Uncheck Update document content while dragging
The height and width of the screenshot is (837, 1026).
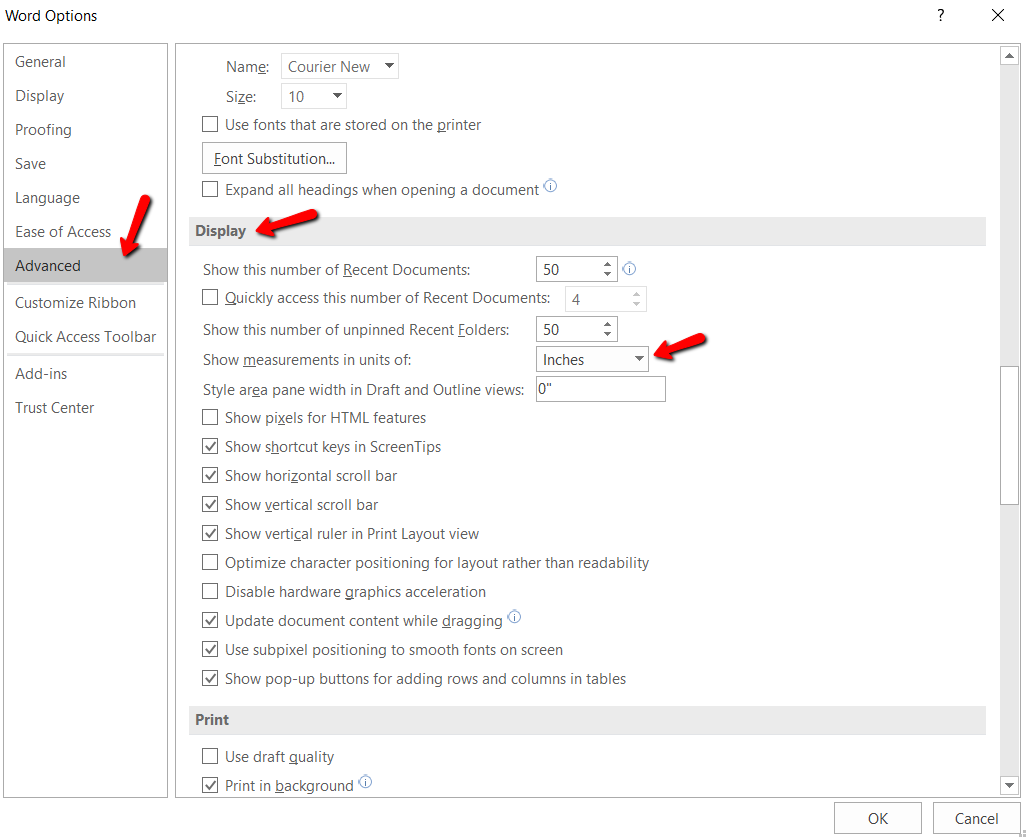click(210, 620)
